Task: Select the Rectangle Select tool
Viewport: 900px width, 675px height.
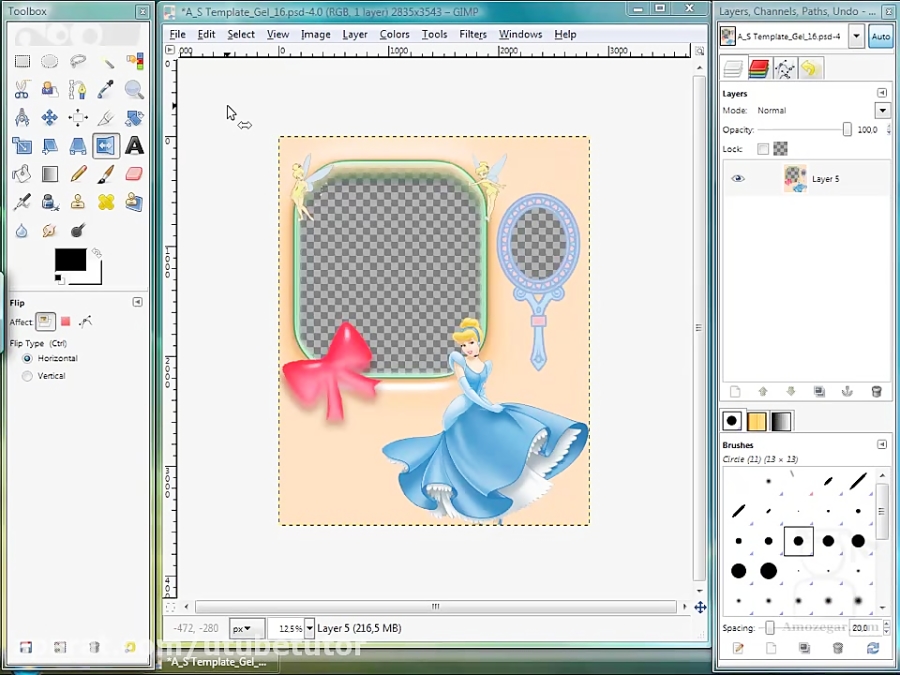Action: [22, 60]
